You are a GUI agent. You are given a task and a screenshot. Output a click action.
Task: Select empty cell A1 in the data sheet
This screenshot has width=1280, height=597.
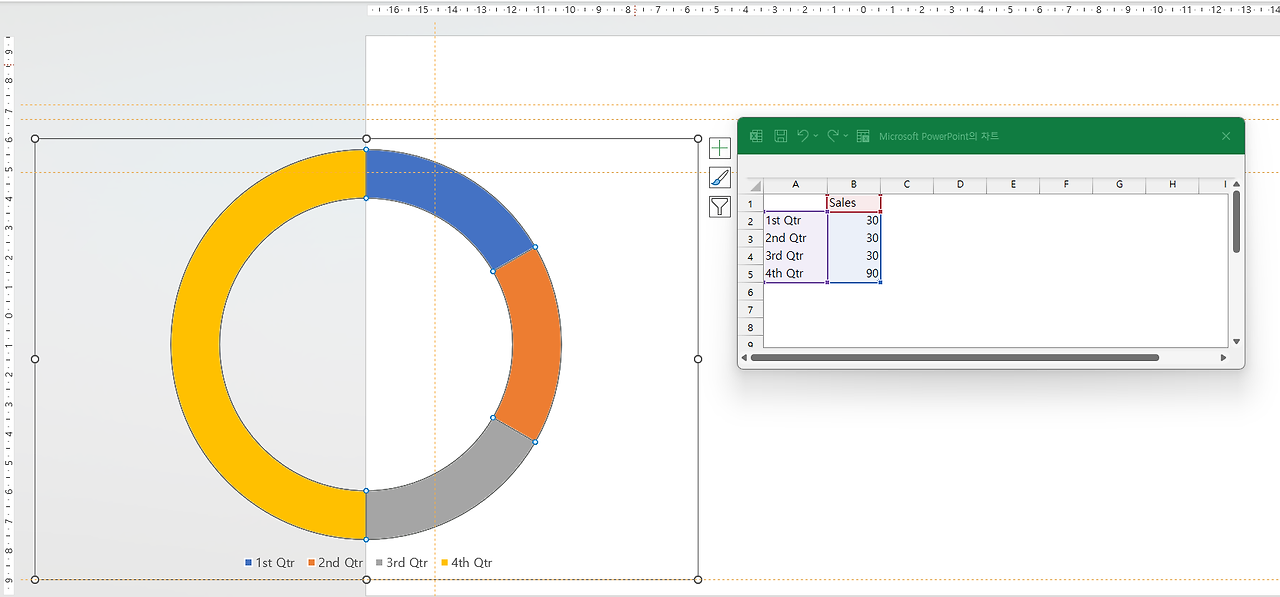point(795,203)
